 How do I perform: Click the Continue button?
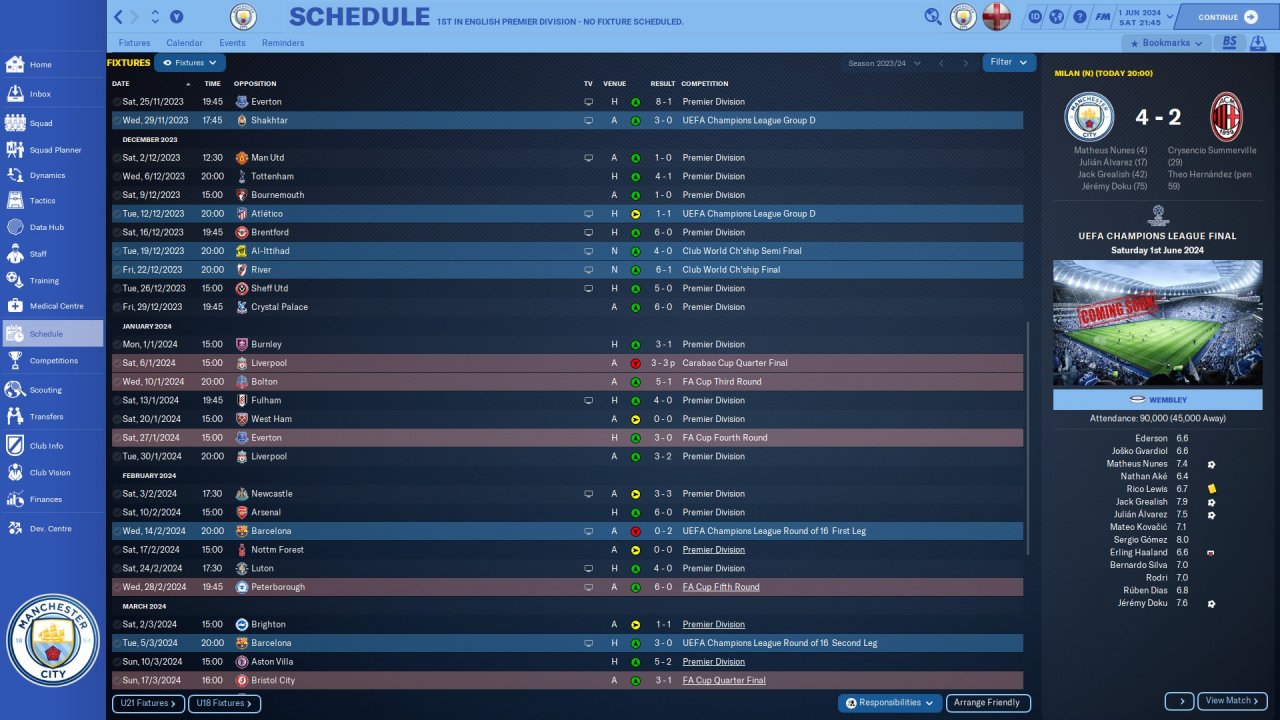[x=1226, y=17]
